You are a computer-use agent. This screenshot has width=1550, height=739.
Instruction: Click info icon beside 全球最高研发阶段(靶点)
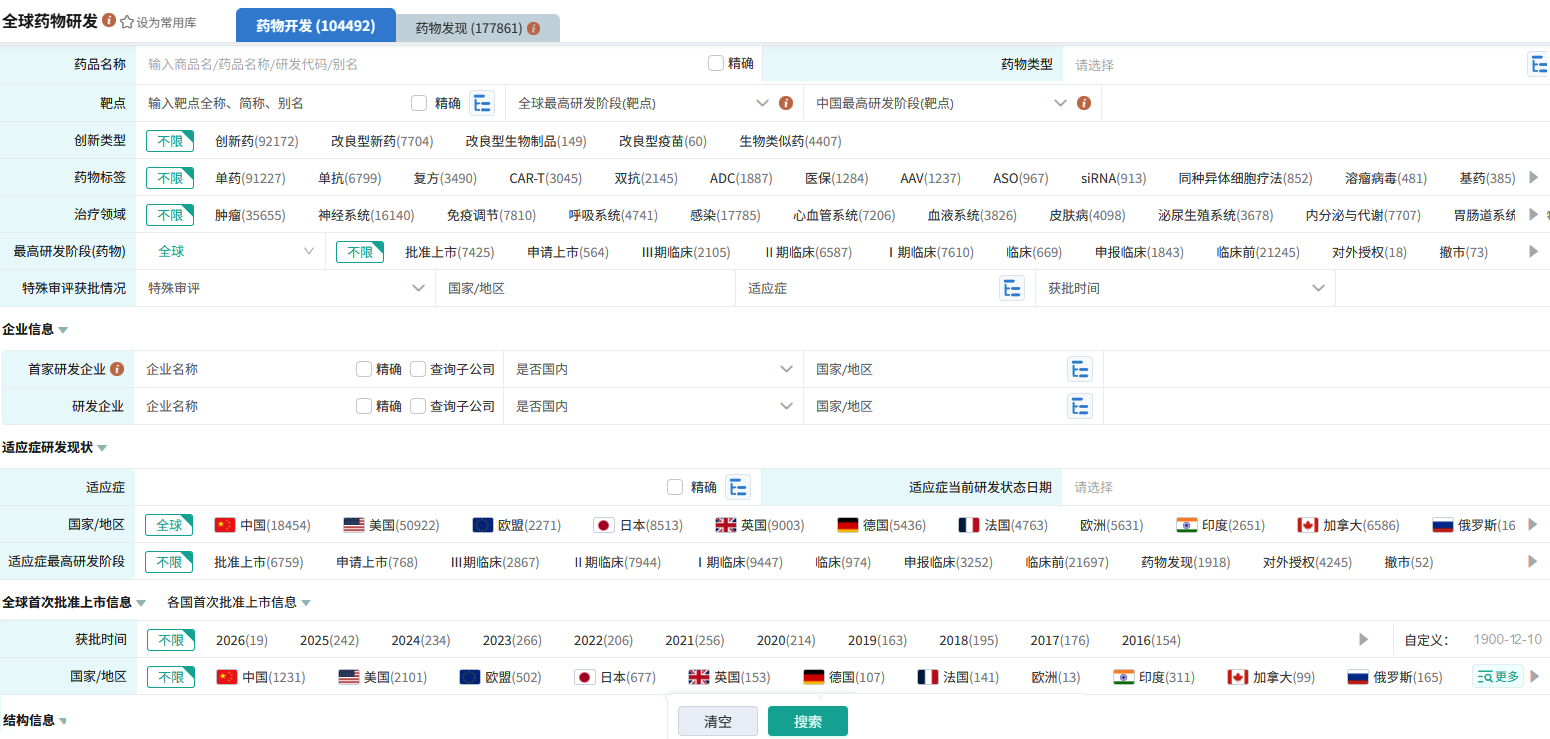[786, 103]
